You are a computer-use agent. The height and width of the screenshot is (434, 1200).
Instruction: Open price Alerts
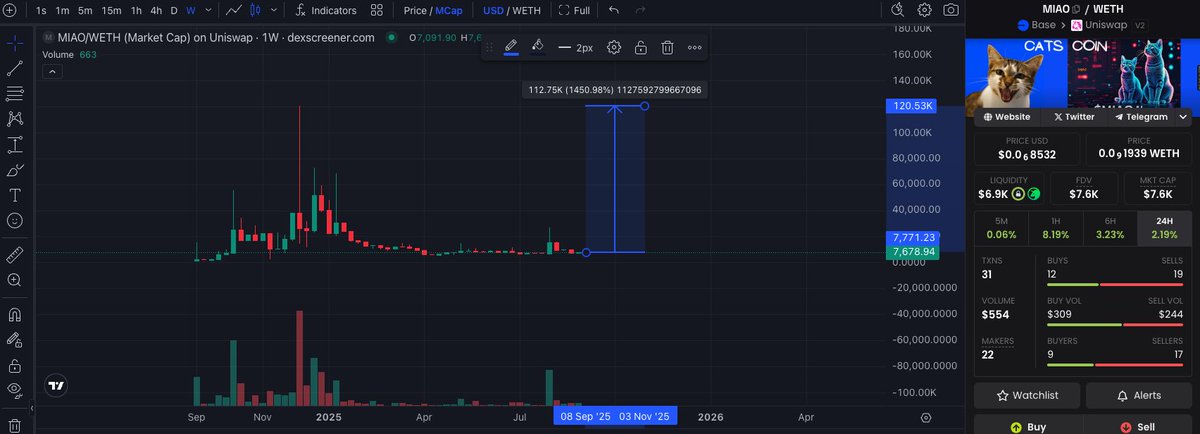click(x=1139, y=395)
